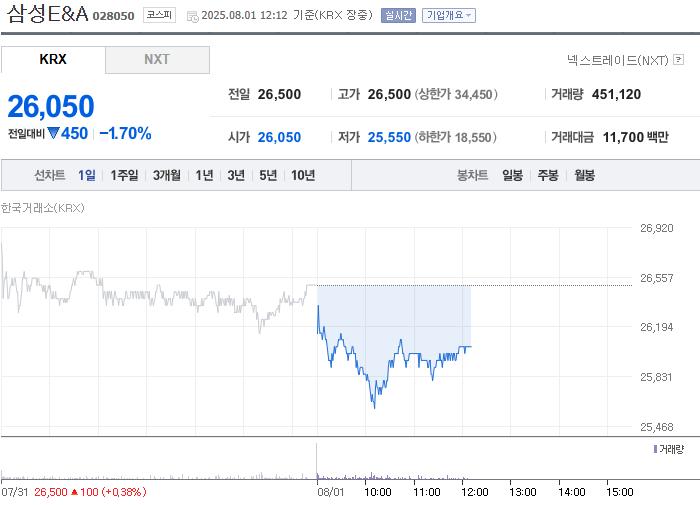This screenshot has width=700, height=505.
Task: Click the 거래대금 value 11,700 백만
Action: coord(636,137)
